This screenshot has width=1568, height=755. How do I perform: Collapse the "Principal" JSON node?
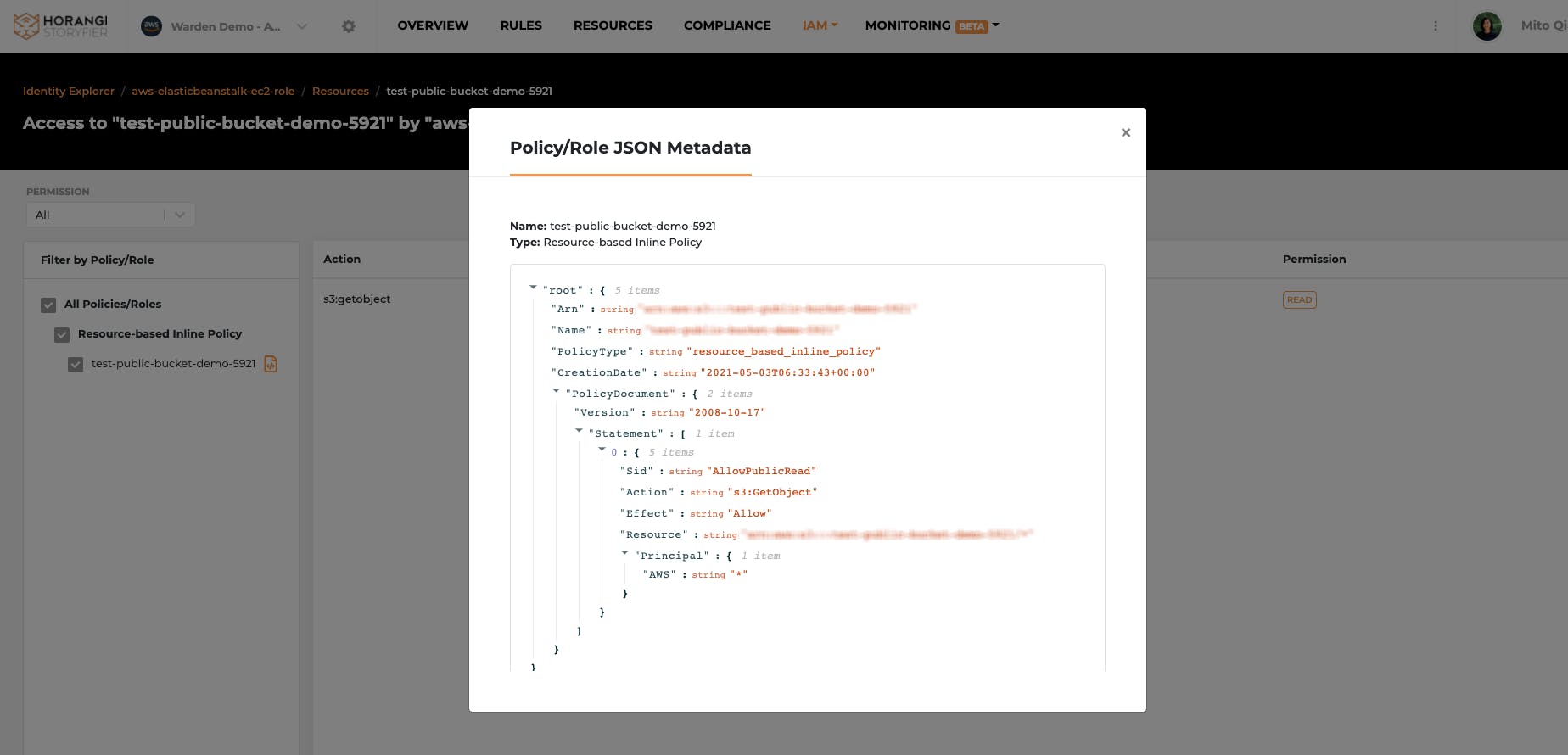(x=624, y=553)
